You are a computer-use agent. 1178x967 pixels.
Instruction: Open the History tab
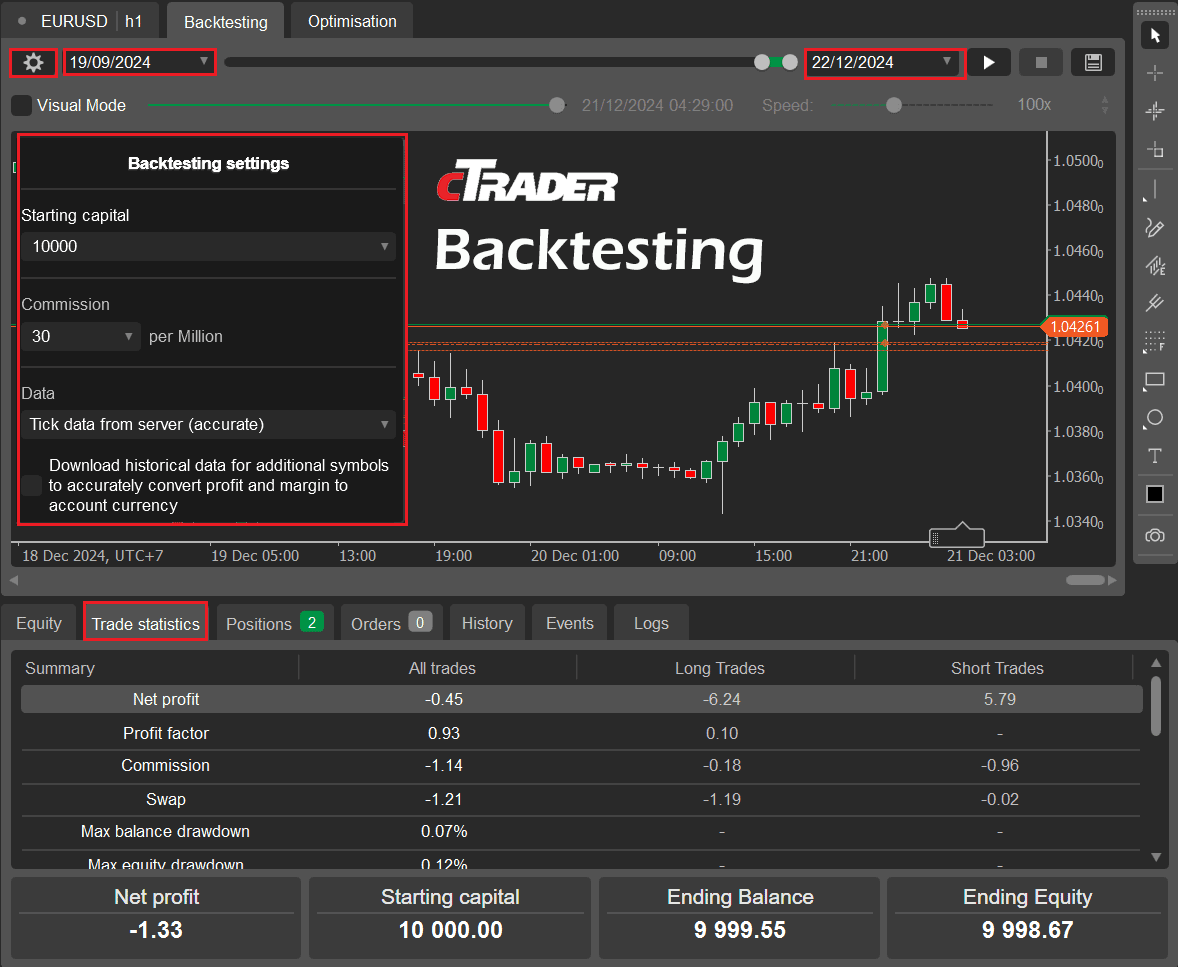[487, 624]
